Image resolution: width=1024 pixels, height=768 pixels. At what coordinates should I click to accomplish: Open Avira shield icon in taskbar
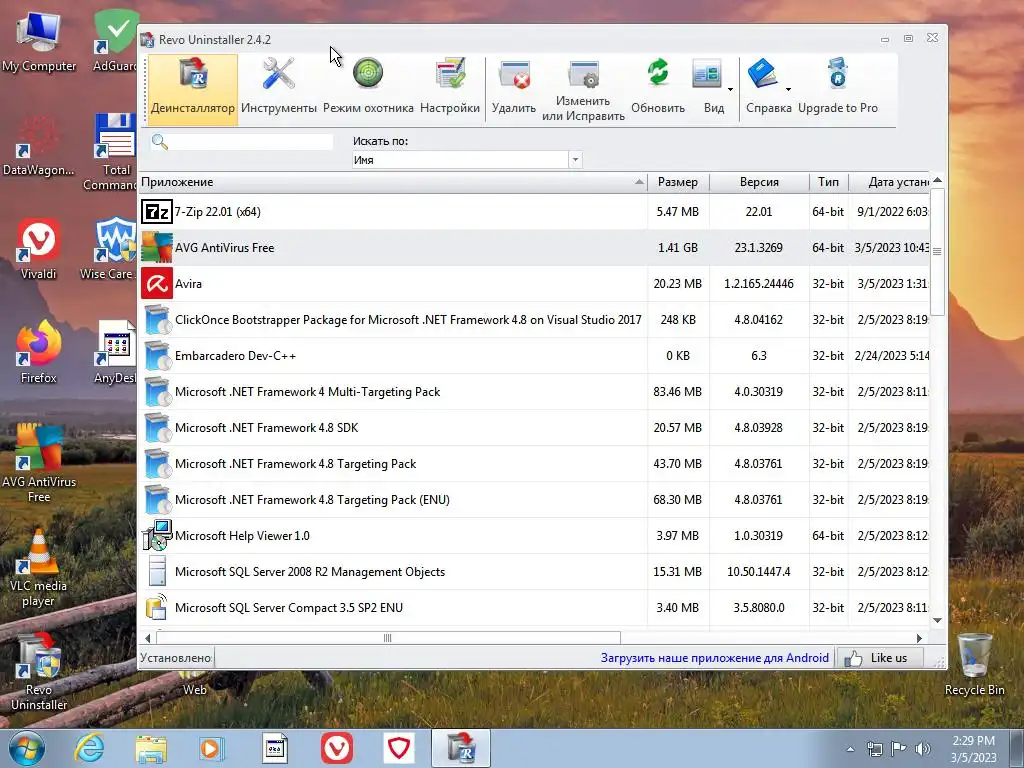398,748
